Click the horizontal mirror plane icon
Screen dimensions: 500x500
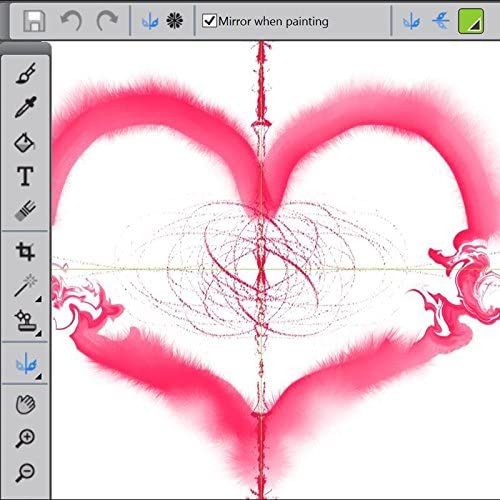coord(441,21)
